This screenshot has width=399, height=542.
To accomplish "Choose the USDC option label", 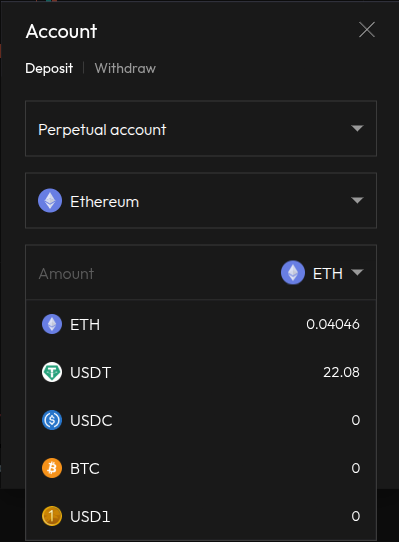I will [x=91, y=421].
